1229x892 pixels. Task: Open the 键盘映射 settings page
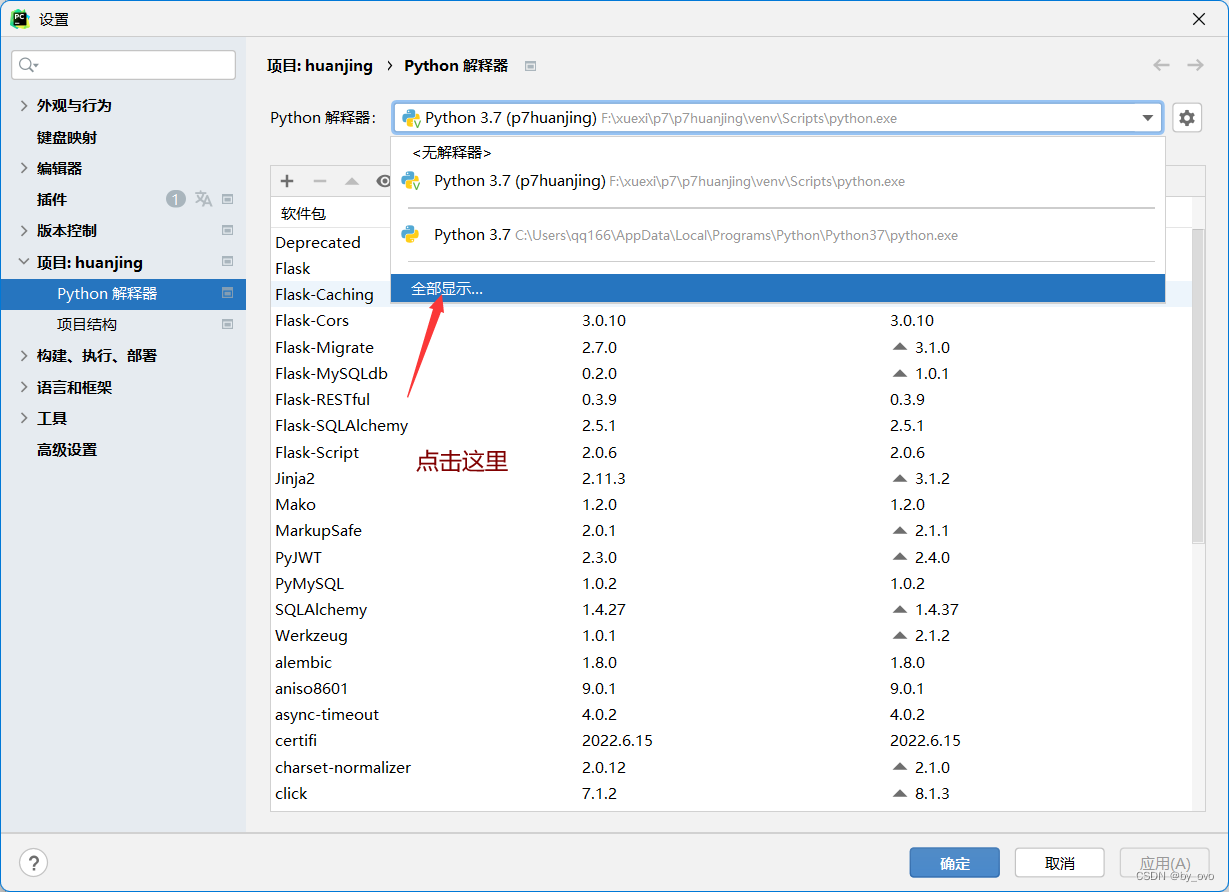click(67, 138)
